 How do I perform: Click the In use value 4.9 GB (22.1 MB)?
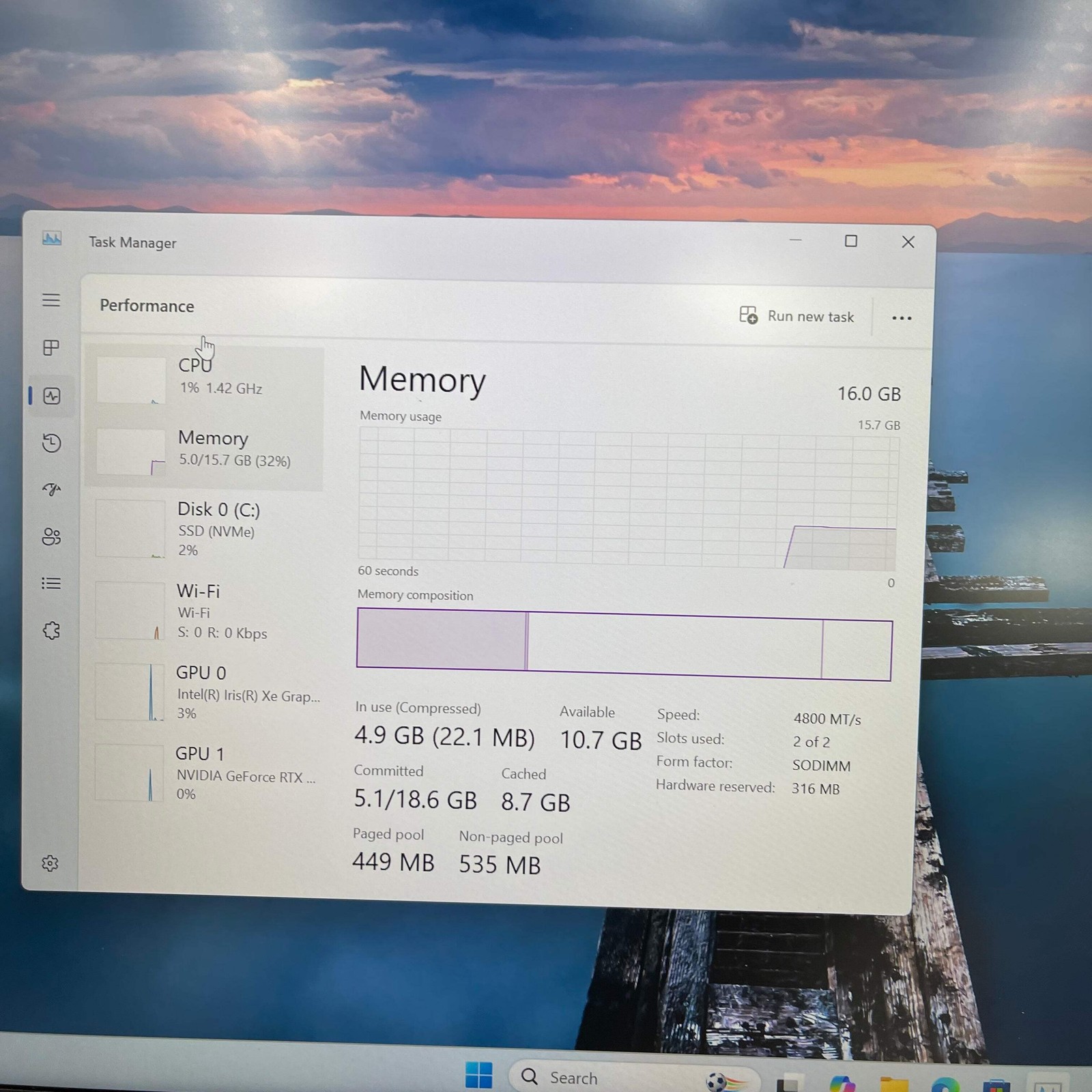point(444,736)
